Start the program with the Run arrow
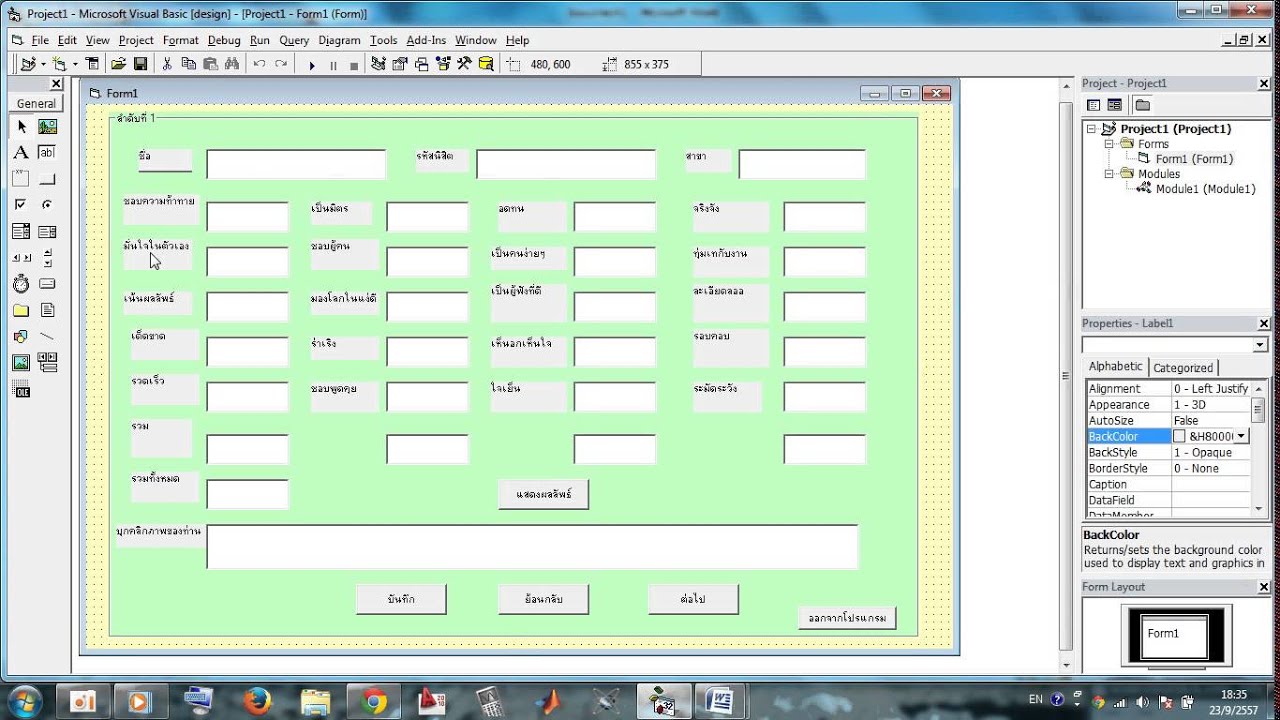Screen dimensions: 1280x720 pos(312,65)
